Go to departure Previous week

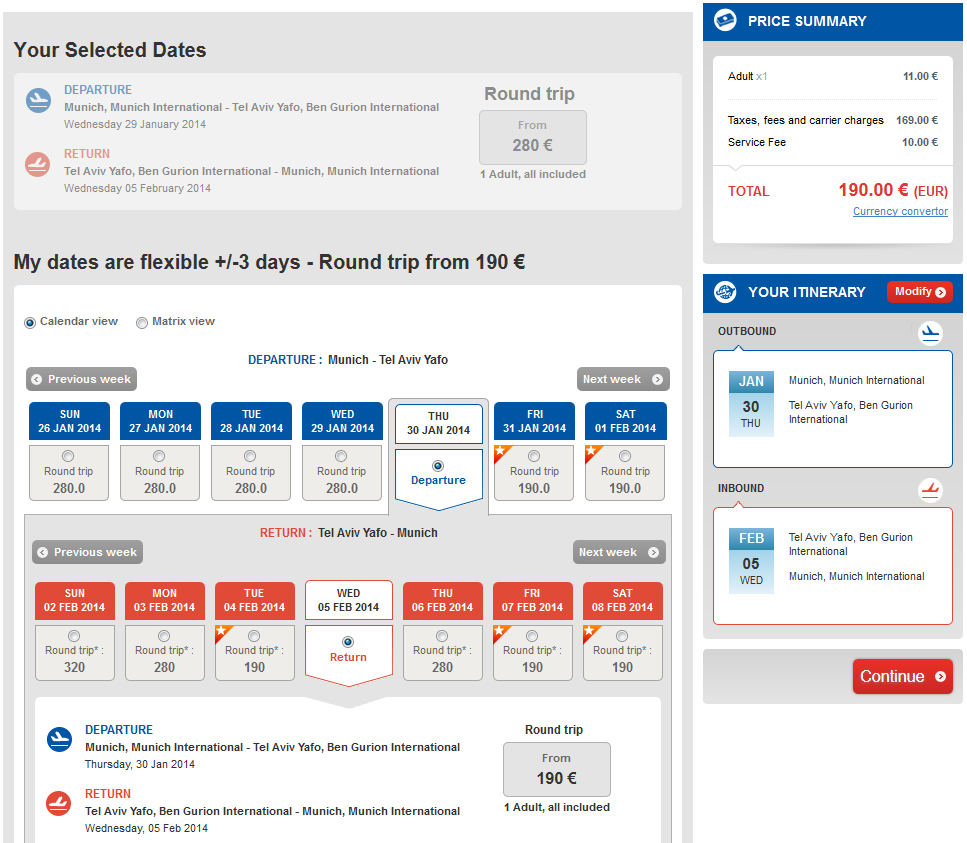(81, 379)
